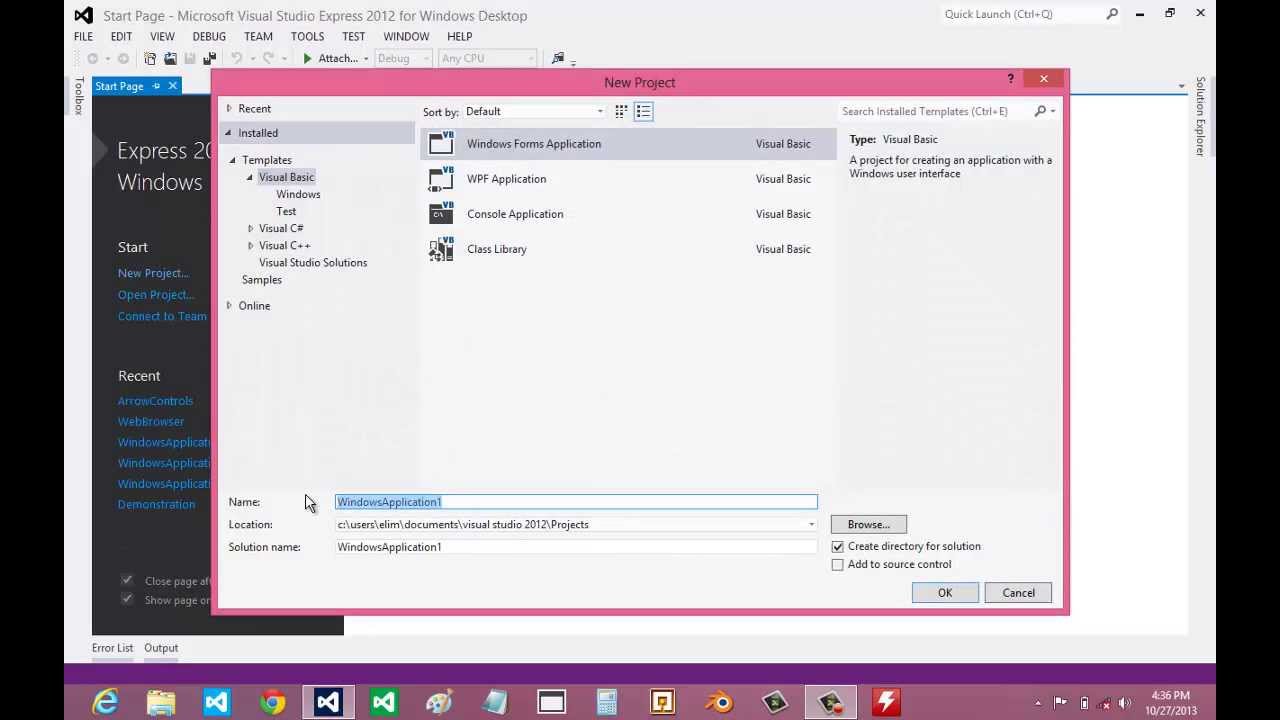The height and width of the screenshot is (720, 1280).
Task: Click the Browse... button
Action: coord(868,525)
